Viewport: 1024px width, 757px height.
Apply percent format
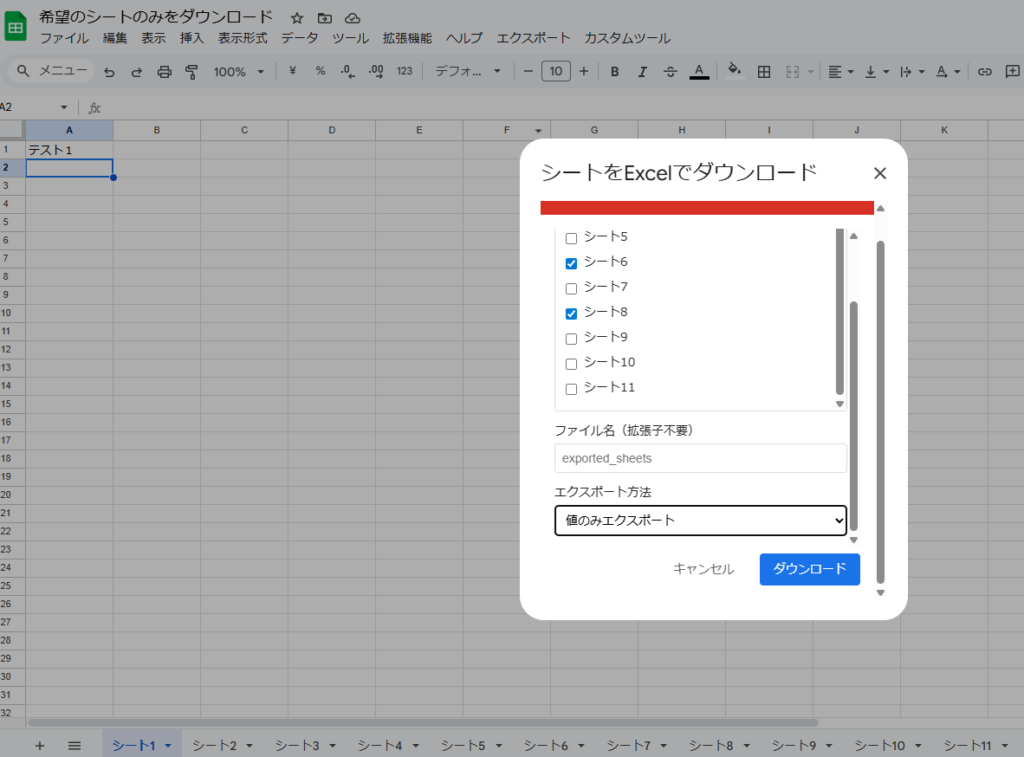320,71
